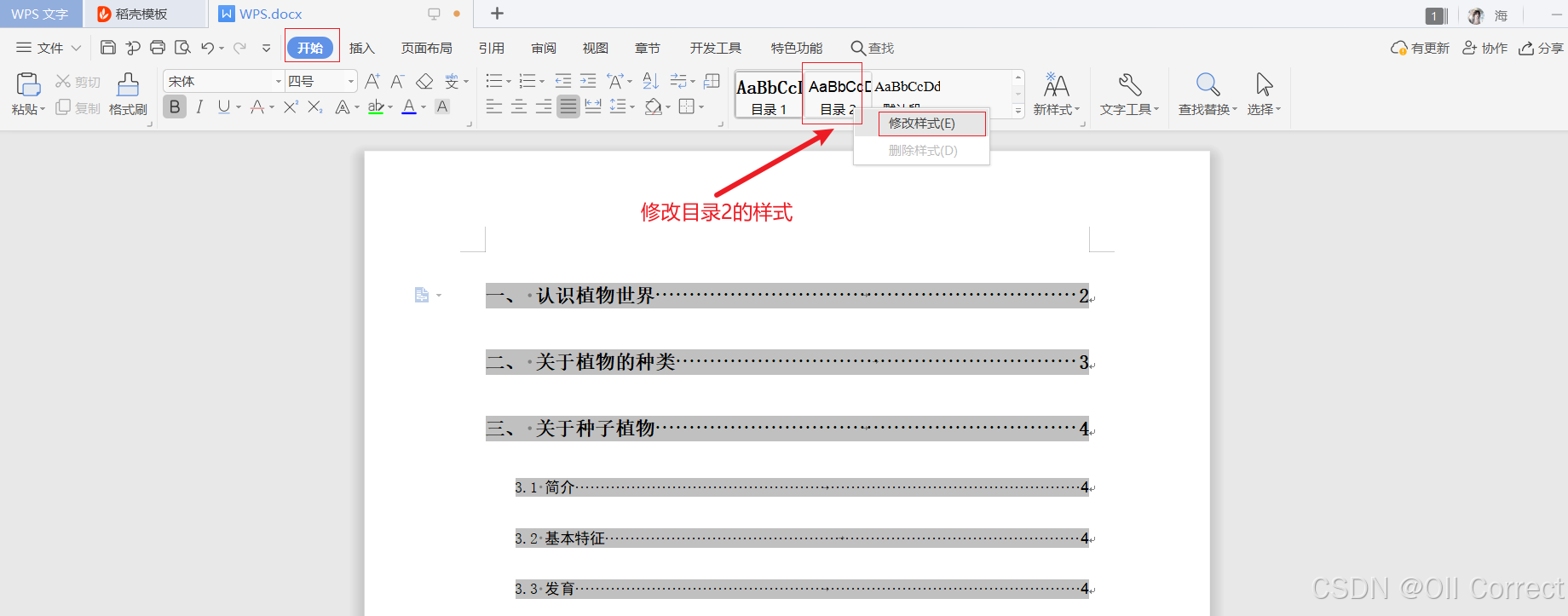Image resolution: width=1568 pixels, height=616 pixels.
Task: Click the Find (查找) search button
Action: 873,48
